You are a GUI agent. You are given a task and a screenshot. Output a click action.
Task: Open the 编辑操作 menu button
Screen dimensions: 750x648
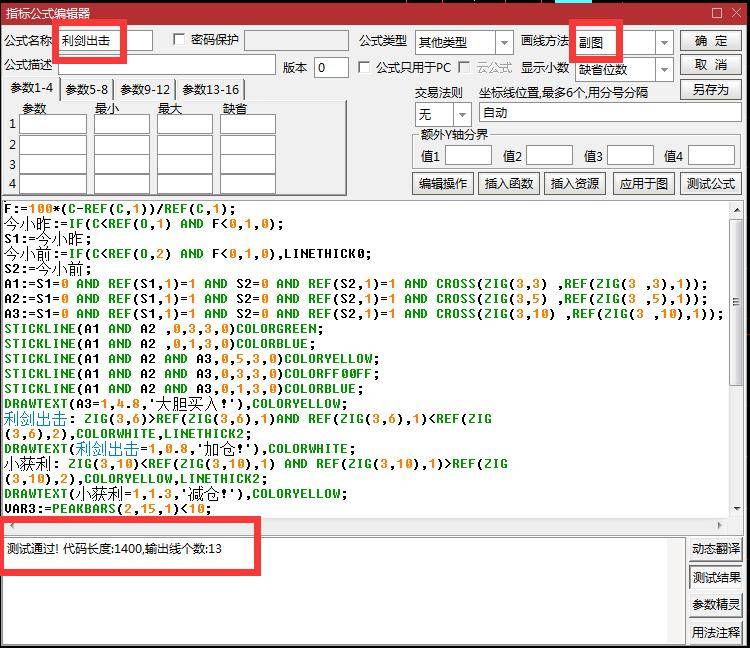pyautogui.click(x=442, y=184)
